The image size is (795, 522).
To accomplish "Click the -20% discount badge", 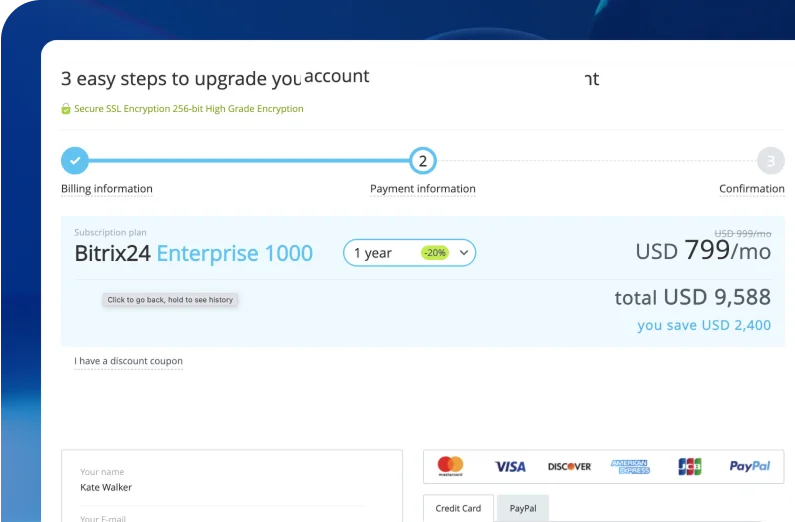I will tap(435, 253).
